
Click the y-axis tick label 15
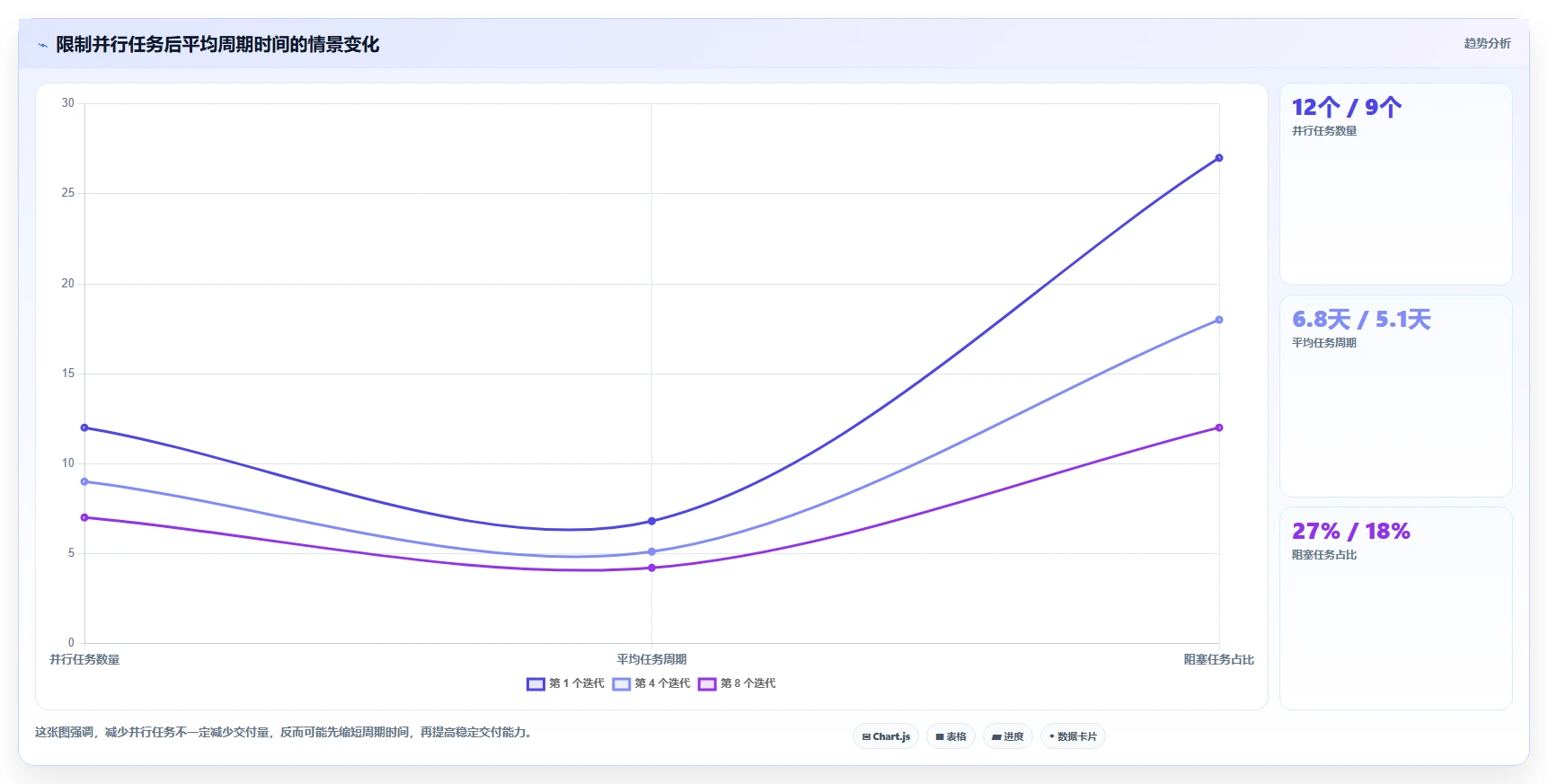(68, 374)
